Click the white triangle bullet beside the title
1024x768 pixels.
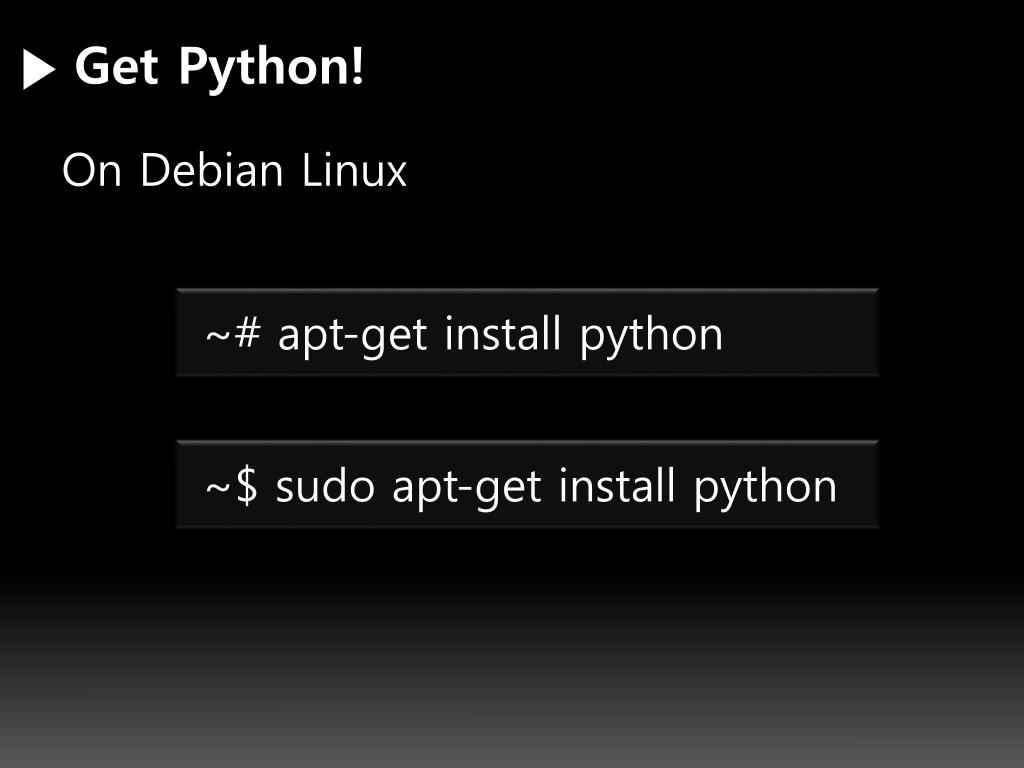click(x=39, y=69)
